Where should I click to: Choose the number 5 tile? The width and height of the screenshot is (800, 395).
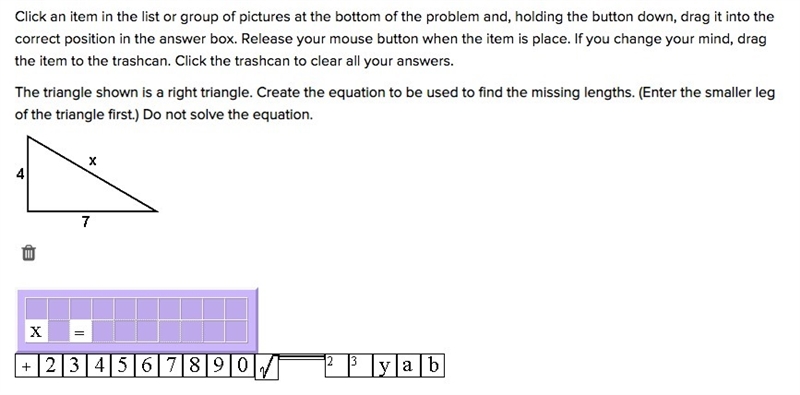(x=122, y=366)
